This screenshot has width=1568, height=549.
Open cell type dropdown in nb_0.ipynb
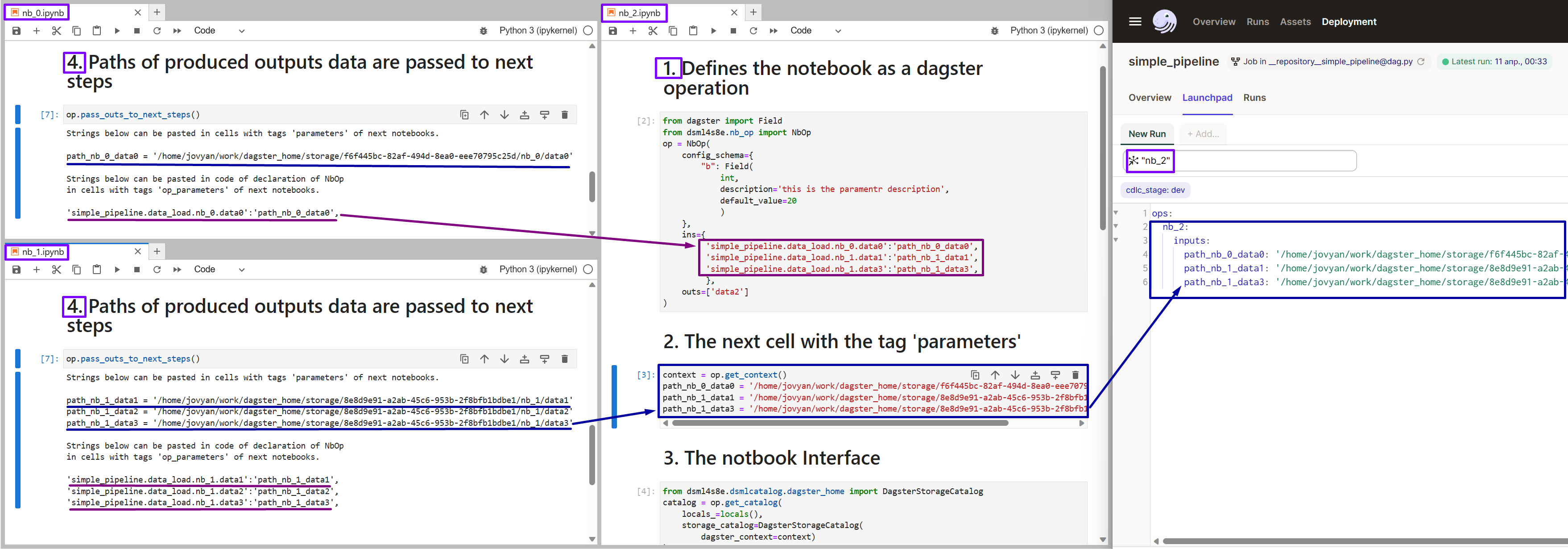point(219,30)
